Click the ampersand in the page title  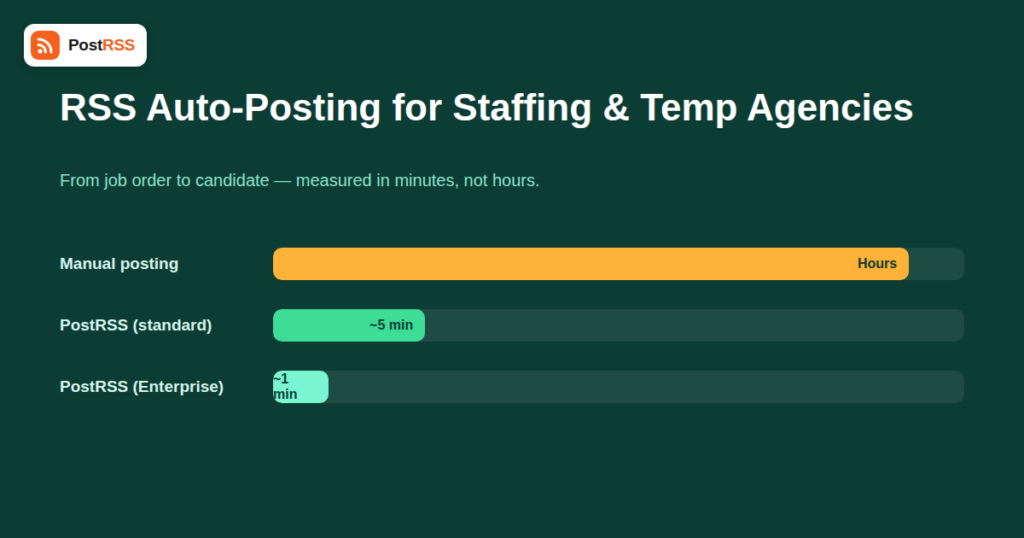point(616,107)
